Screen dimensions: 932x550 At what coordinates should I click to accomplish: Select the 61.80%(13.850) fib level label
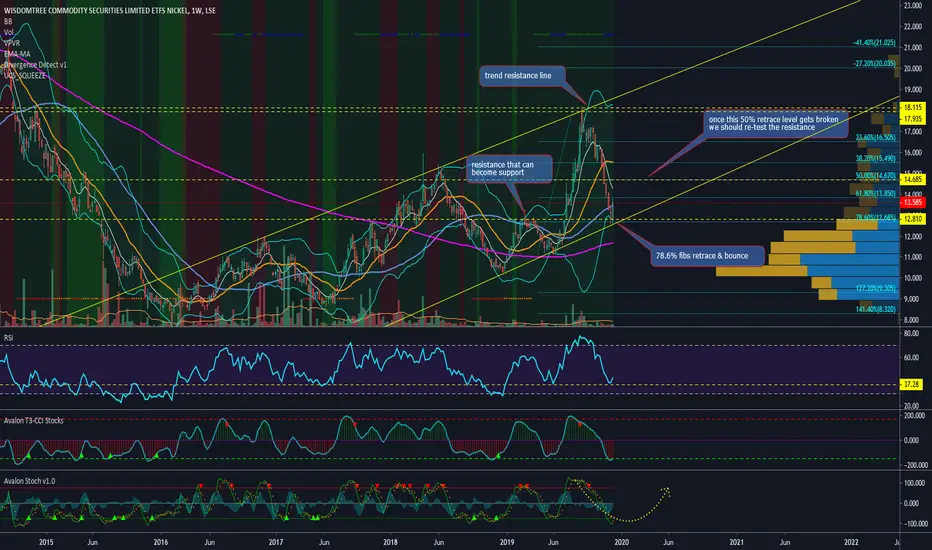[876, 193]
